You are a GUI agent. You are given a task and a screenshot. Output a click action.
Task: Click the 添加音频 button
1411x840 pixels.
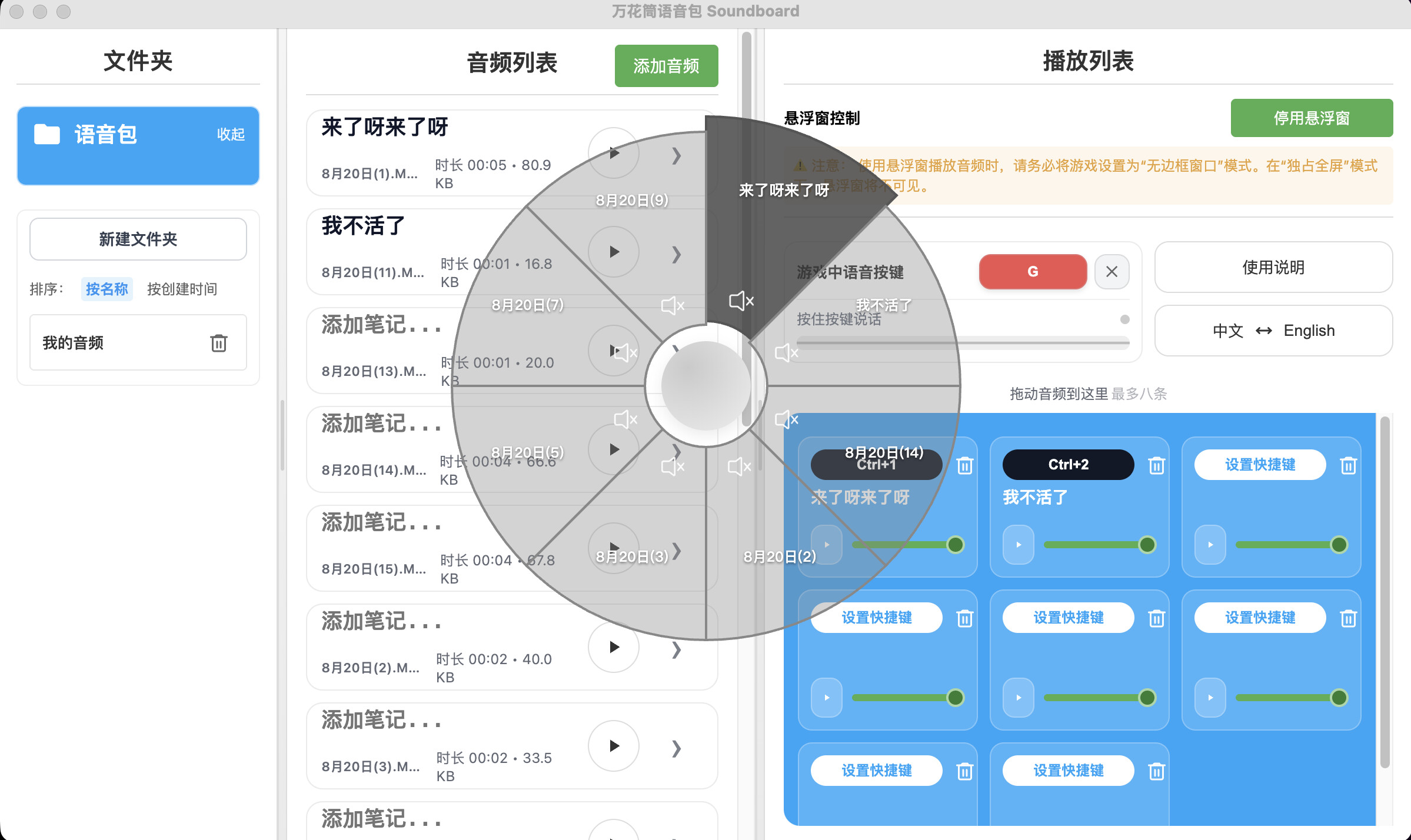coord(665,66)
